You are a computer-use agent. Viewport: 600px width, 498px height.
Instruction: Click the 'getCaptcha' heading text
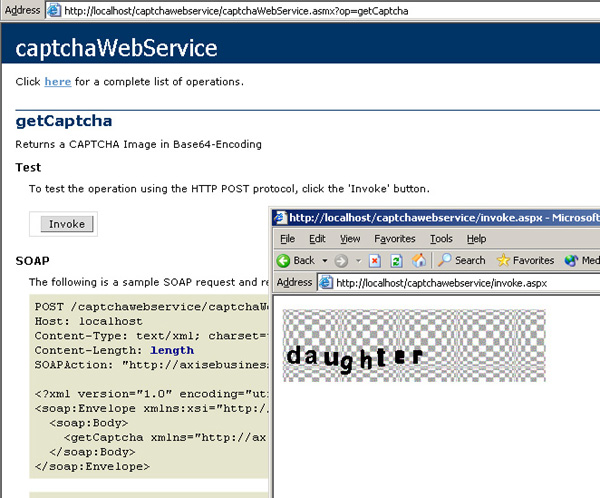coord(64,122)
